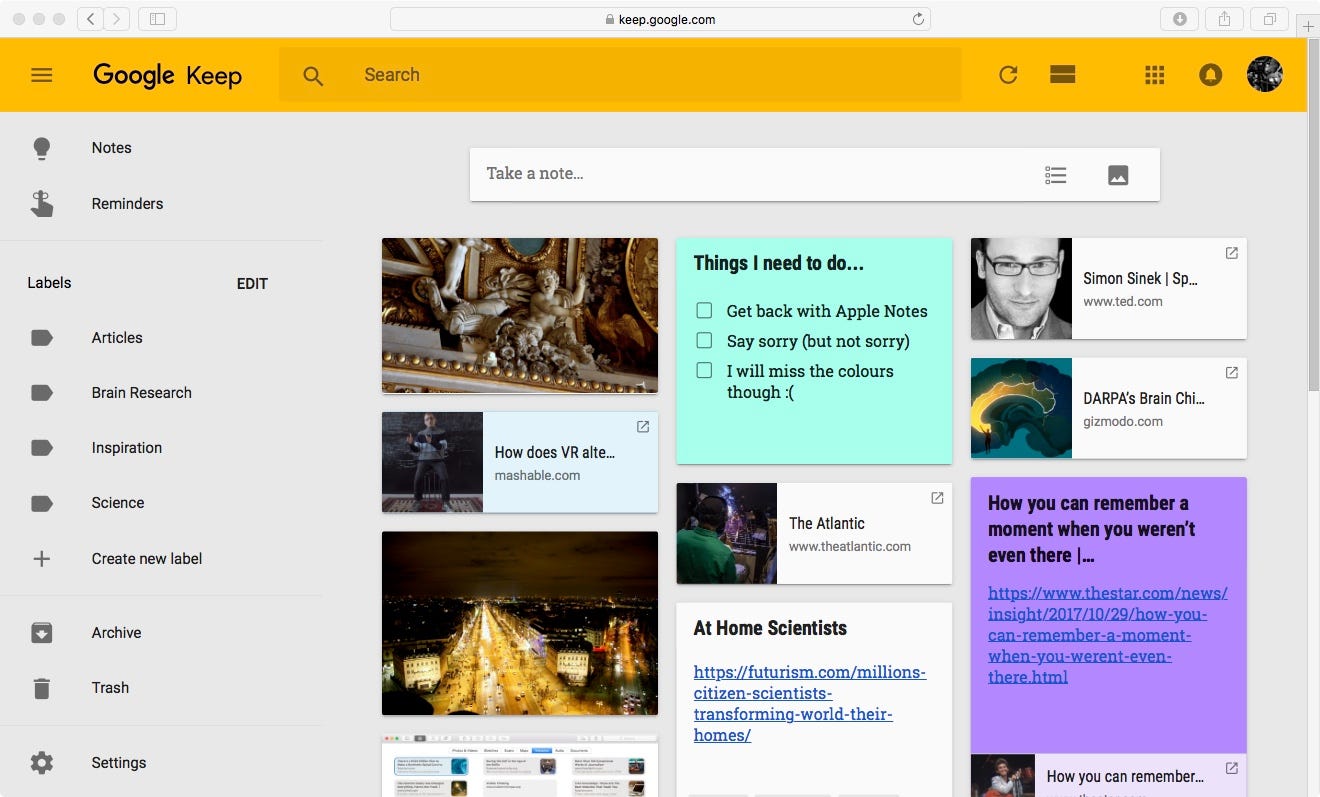This screenshot has height=797, width=1320.
Task: Click the Reminders hand icon
Action: (x=41, y=203)
